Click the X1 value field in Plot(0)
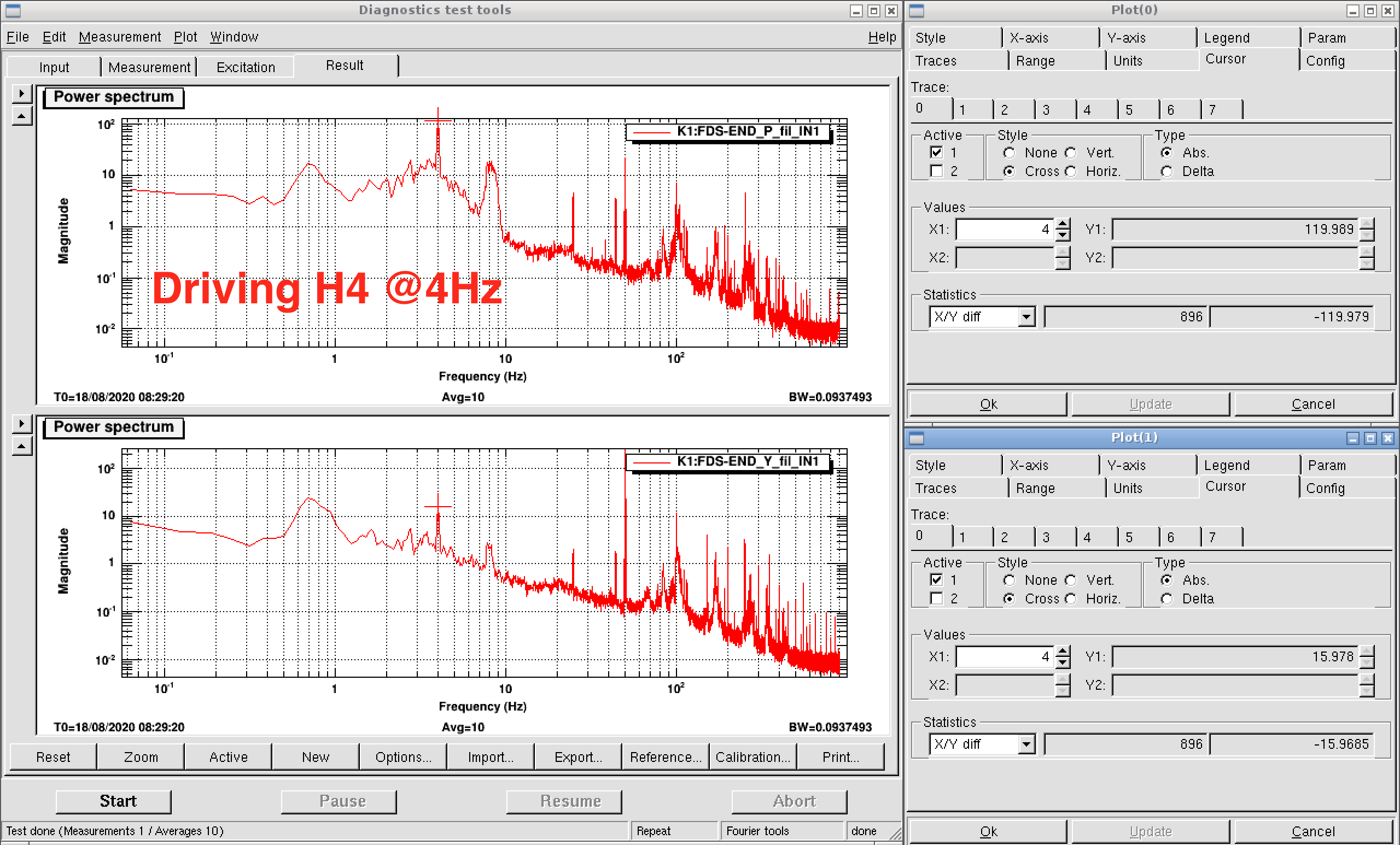The height and width of the screenshot is (845, 1400). pyautogui.click(x=1005, y=230)
